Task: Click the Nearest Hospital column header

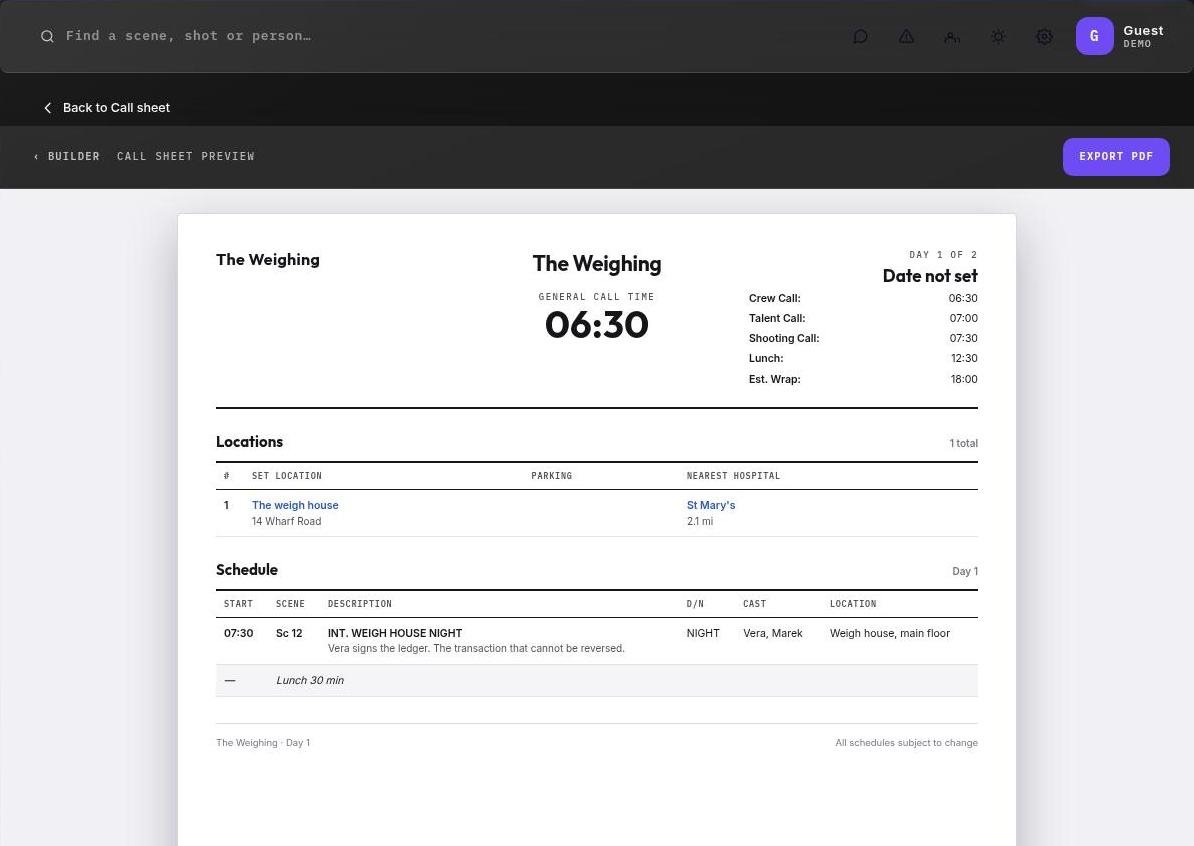Action: click(x=733, y=476)
